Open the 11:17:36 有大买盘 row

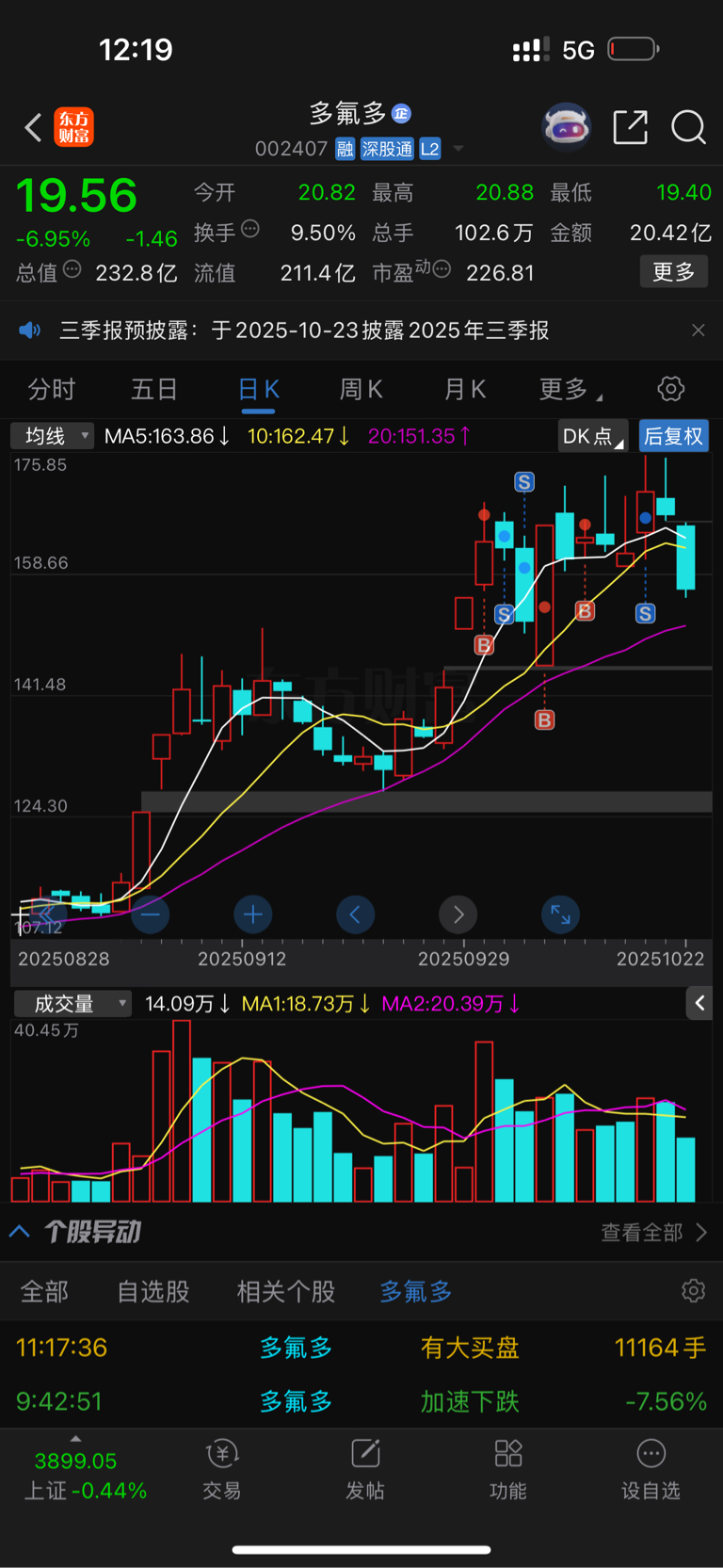pyautogui.click(x=361, y=1348)
